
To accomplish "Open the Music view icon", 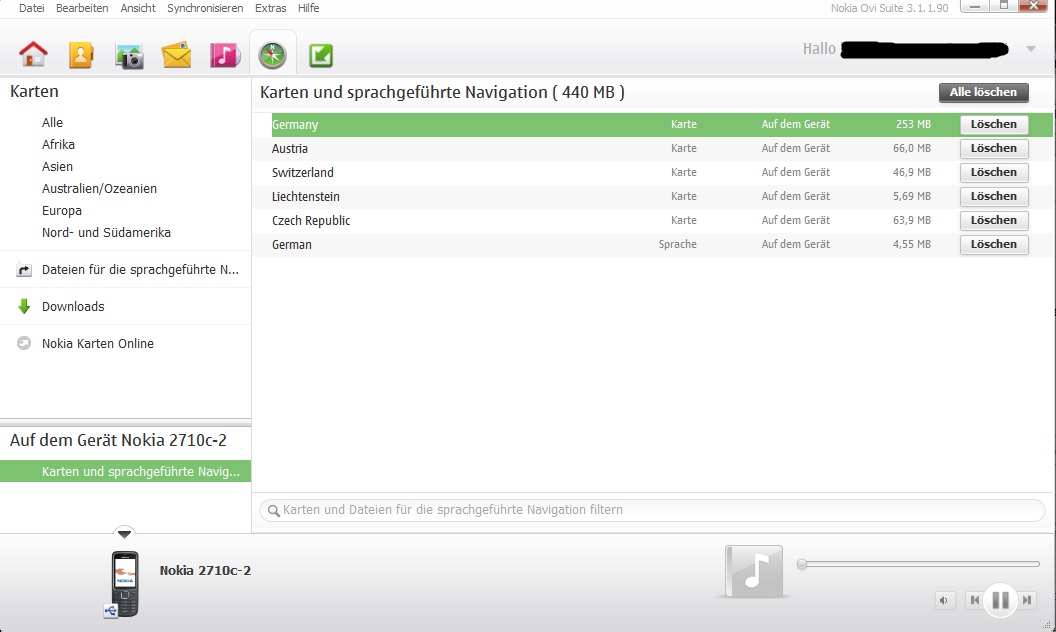I will (224, 55).
